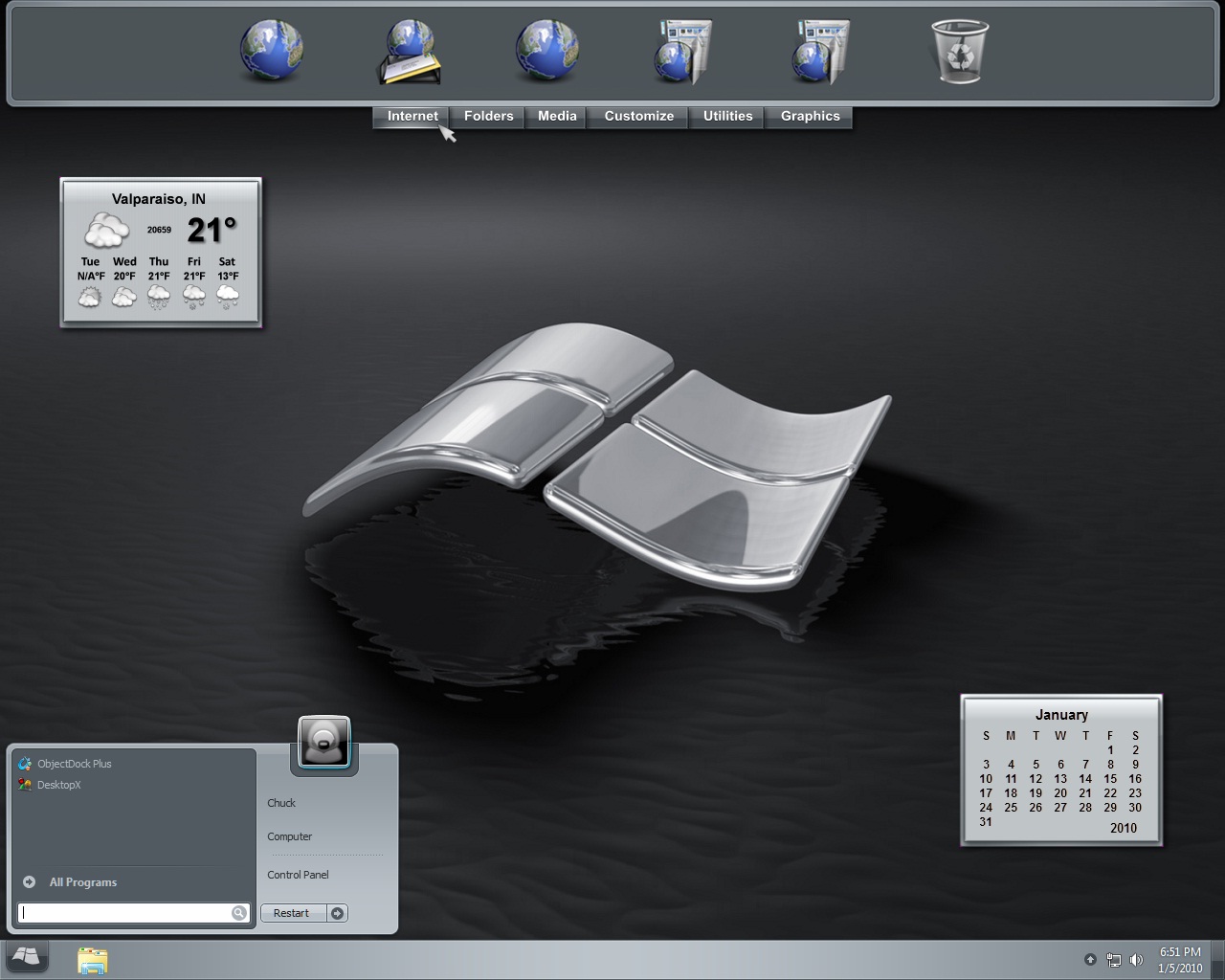This screenshot has height=980, width=1225.
Task: Click the Fri forecast icon
Action: [194, 298]
